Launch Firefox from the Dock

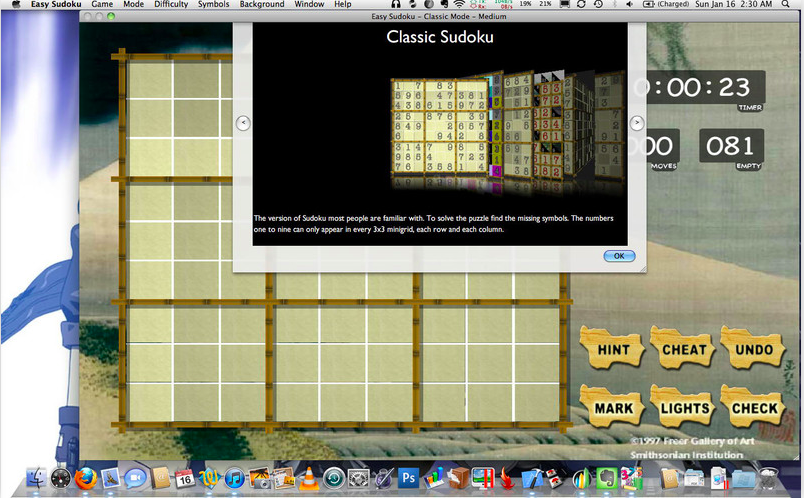click(x=86, y=478)
